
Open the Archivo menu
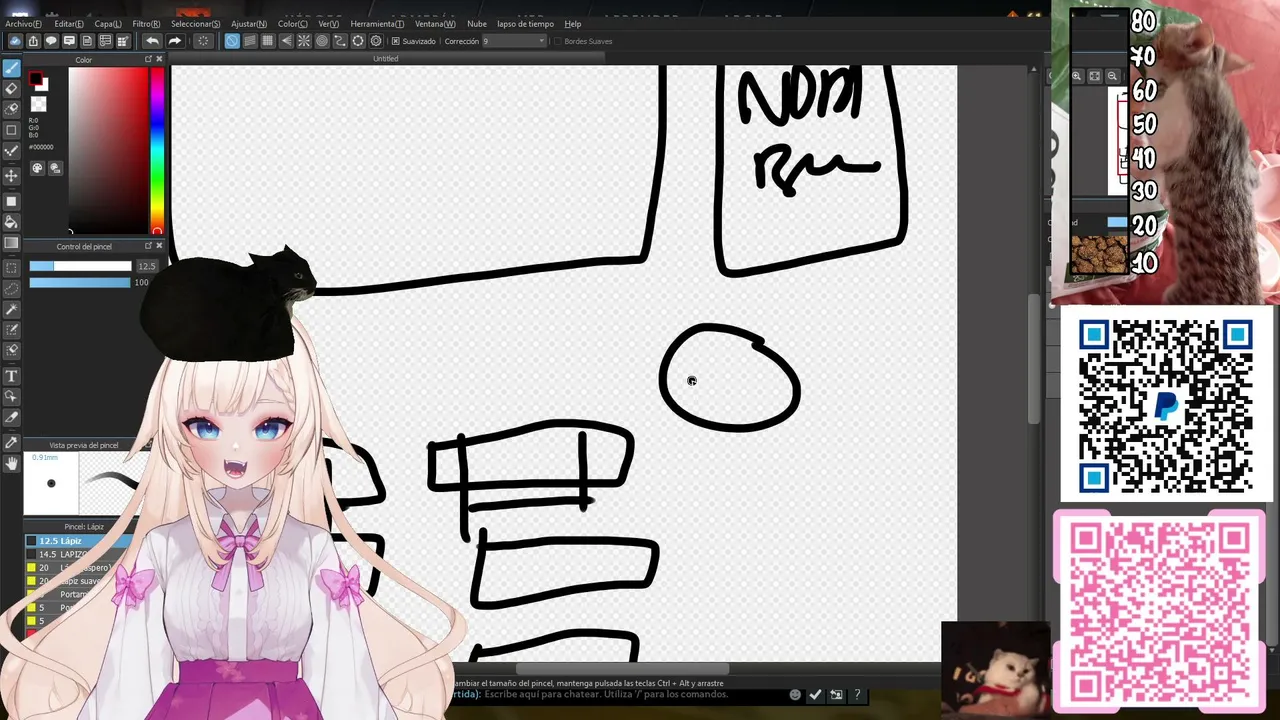click(23, 24)
